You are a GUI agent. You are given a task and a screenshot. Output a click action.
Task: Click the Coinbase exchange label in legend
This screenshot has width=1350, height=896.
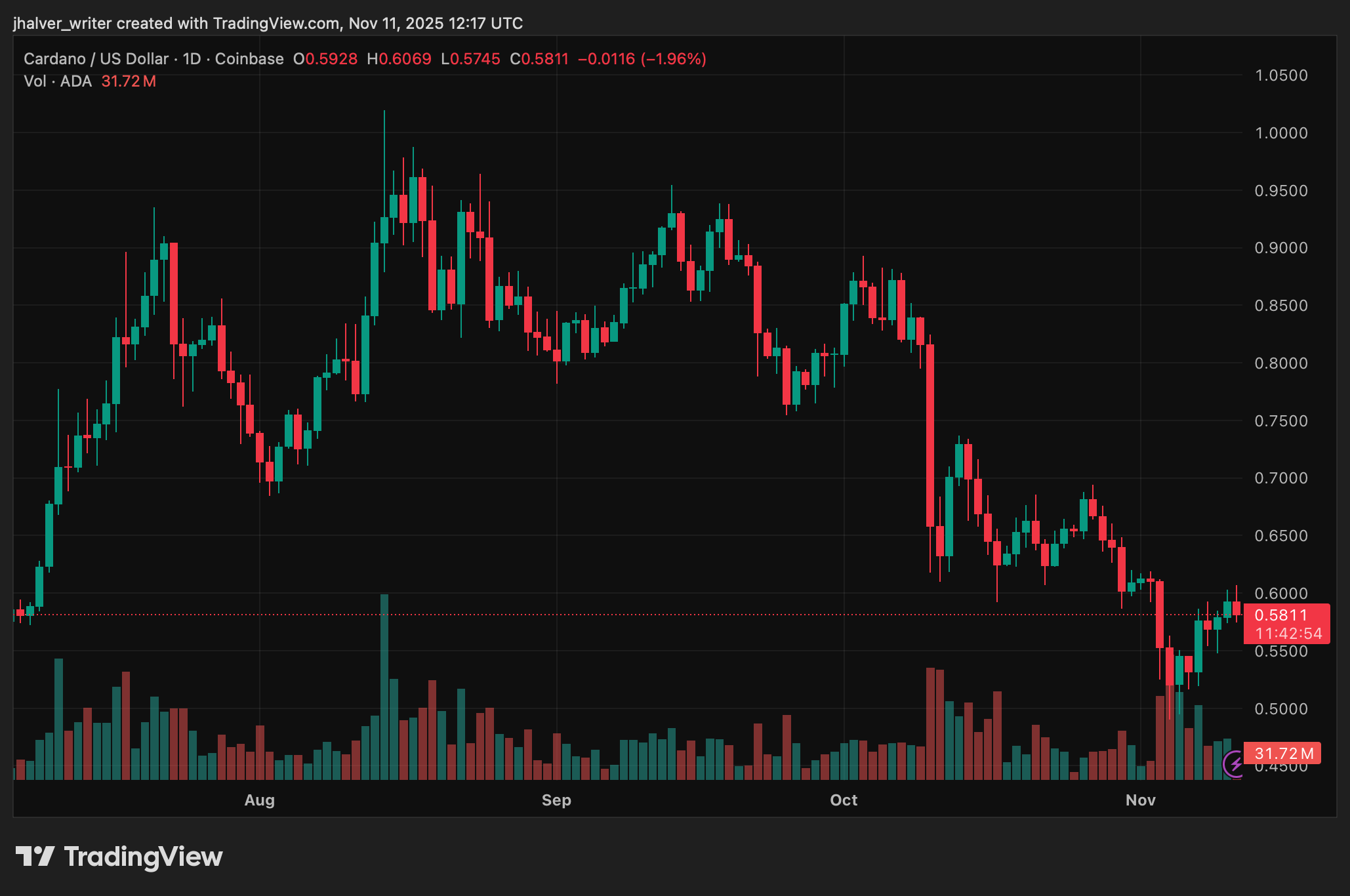pos(249,59)
